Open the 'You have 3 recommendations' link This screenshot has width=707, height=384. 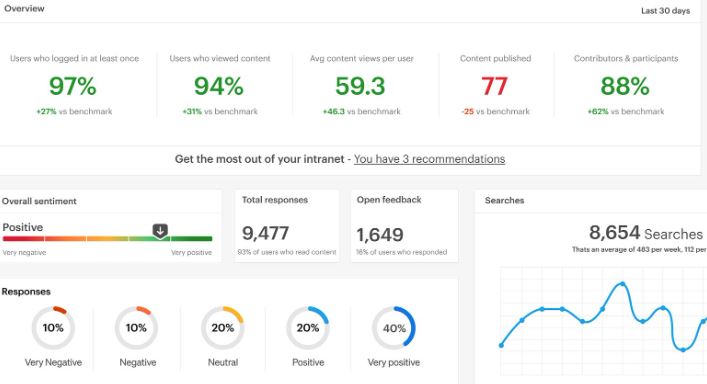click(x=429, y=159)
